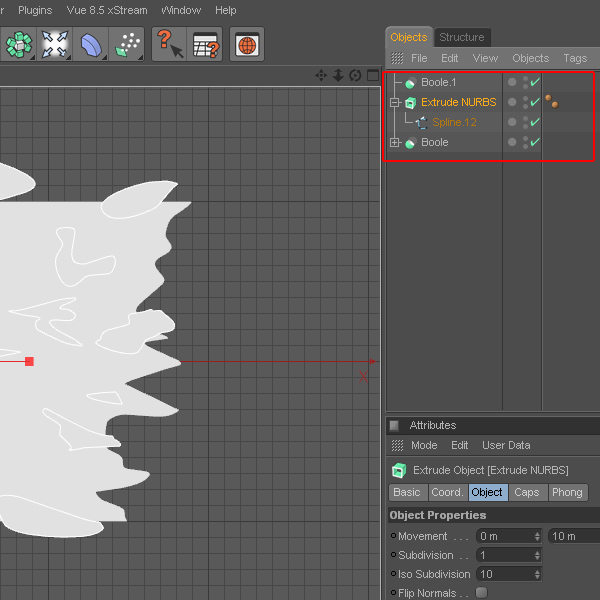Open Objects manager Objects menu
The width and height of the screenshot is (600, 600).
(x=530, y=58)
